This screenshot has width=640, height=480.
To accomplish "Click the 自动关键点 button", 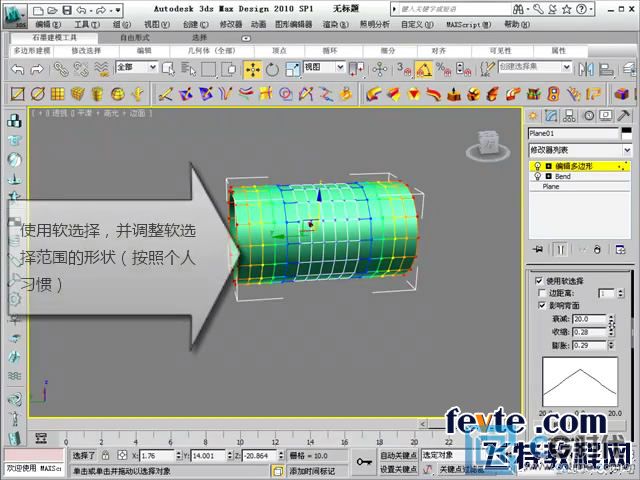I will (398, 455).
